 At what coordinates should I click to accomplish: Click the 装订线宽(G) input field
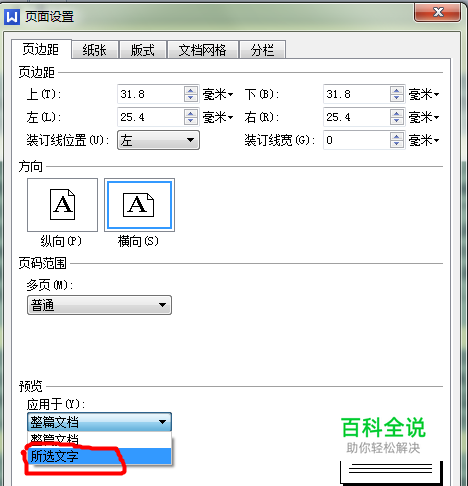(357, 140)
